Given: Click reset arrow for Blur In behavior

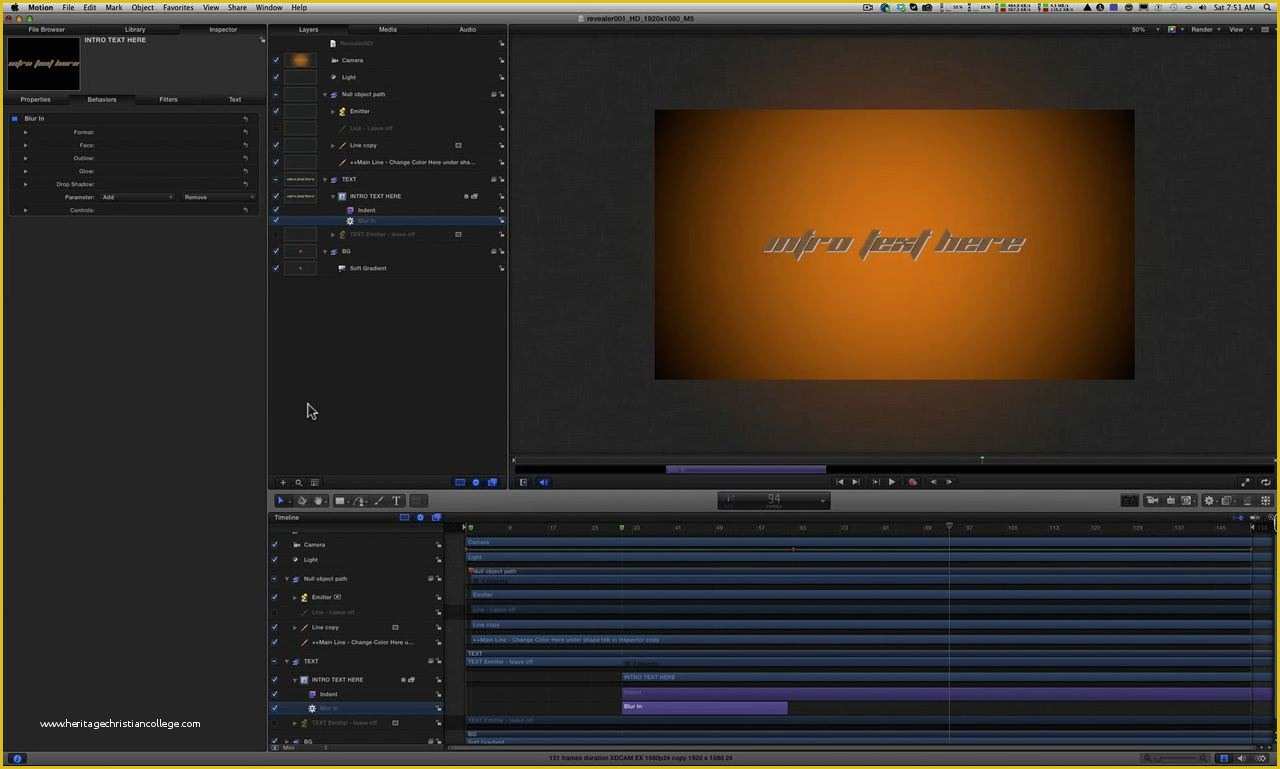Looking at the screenshot, I should pos(245,119).
